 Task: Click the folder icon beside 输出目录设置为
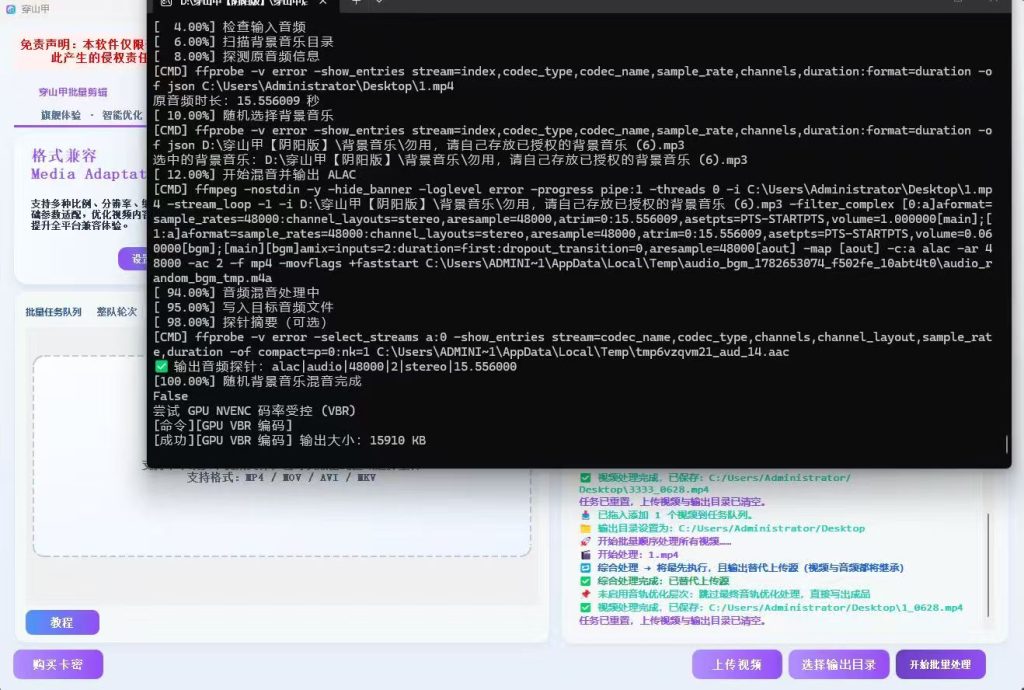[585, 528]
